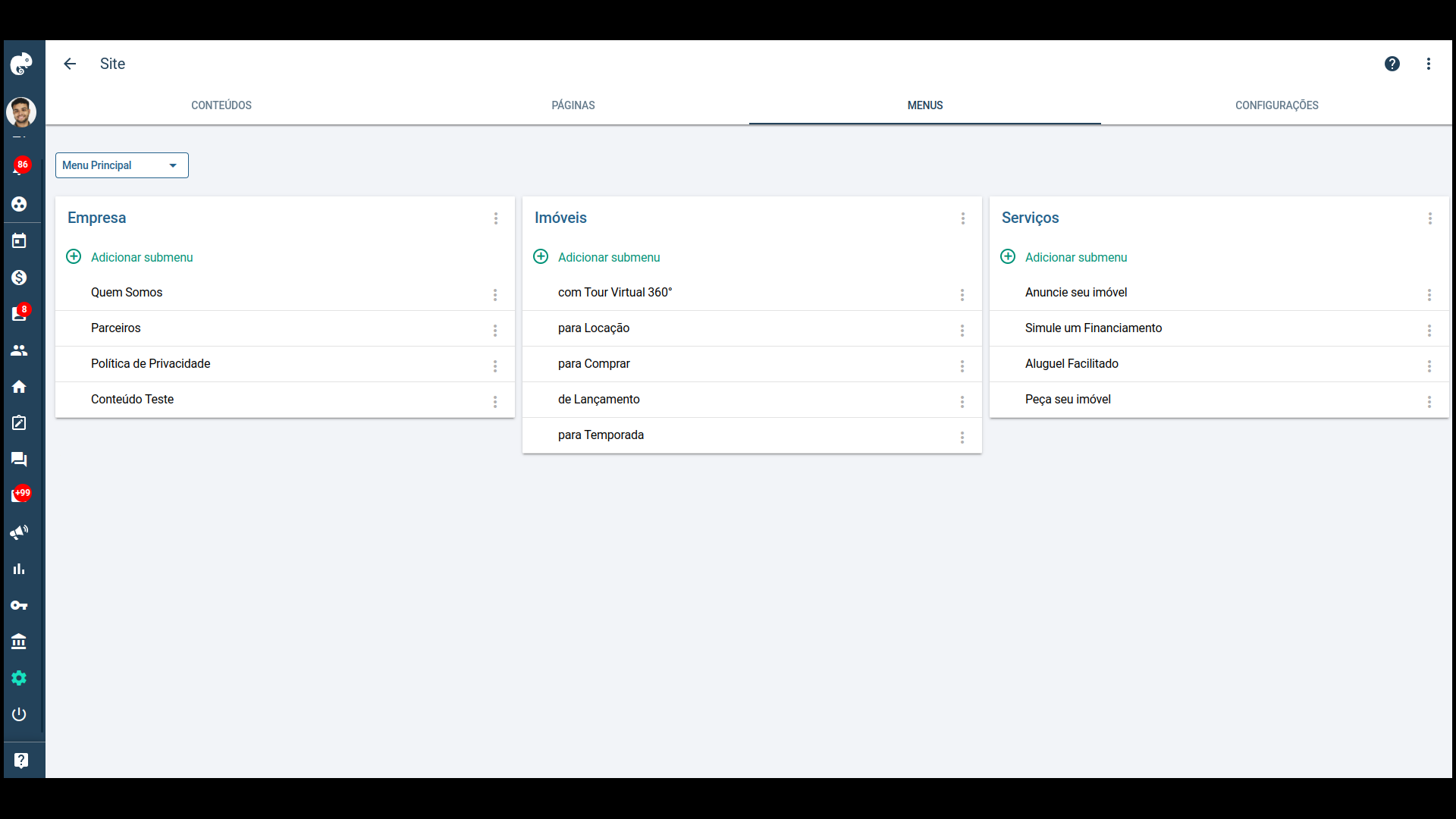Open the chat messages icon in the sidebar
The image size is (1456, 819).
[19, 460]
